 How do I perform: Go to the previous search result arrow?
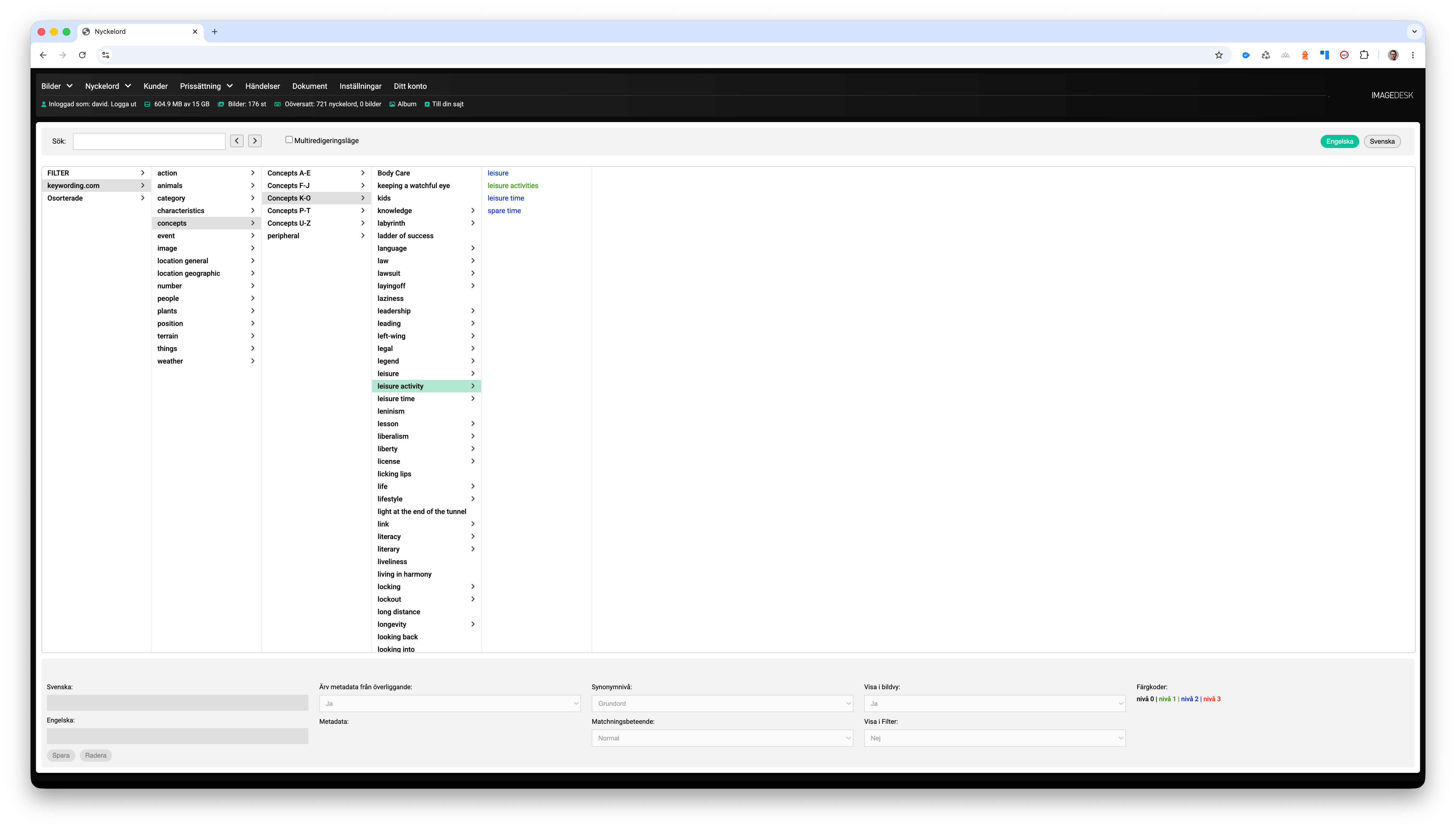click(237, 141)
